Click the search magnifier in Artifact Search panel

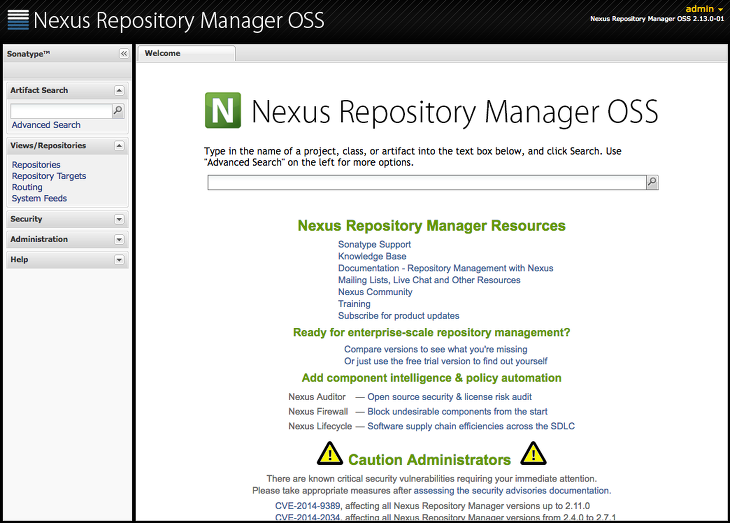tap(118, 110)
